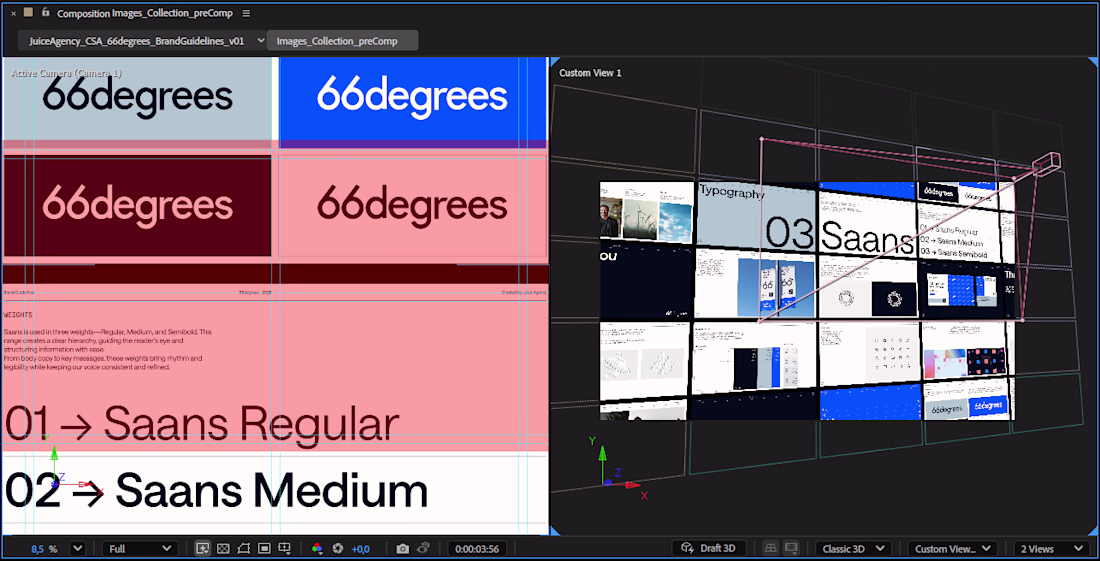Close the Composition panel tab
This screenshot has width=1100, height=561.
click(13, 13)
